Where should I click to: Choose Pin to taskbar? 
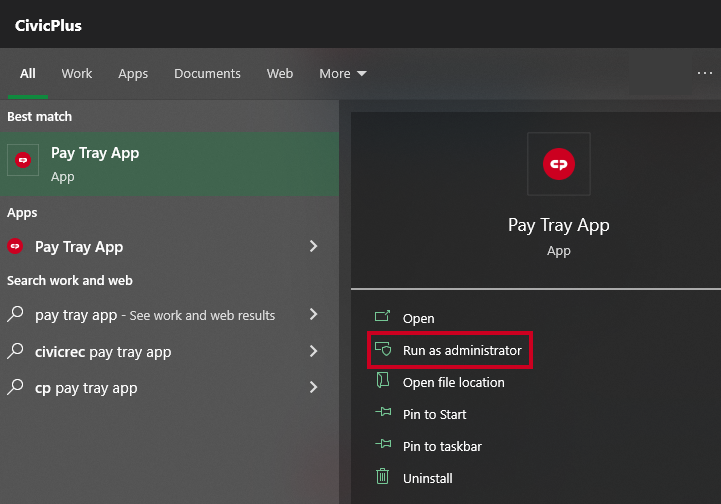(442, 447)
